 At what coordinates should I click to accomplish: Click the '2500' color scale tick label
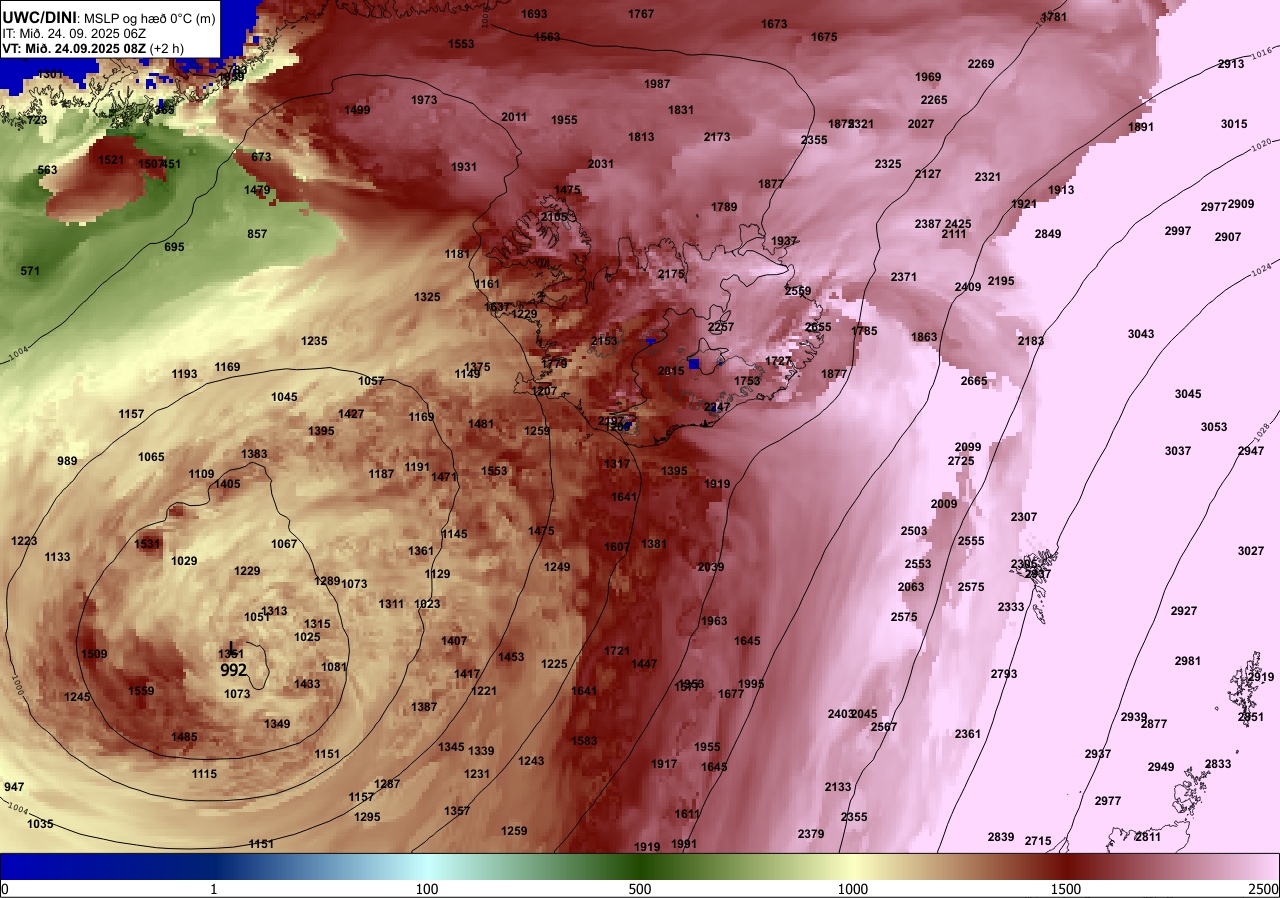[x=1263, y=889]
